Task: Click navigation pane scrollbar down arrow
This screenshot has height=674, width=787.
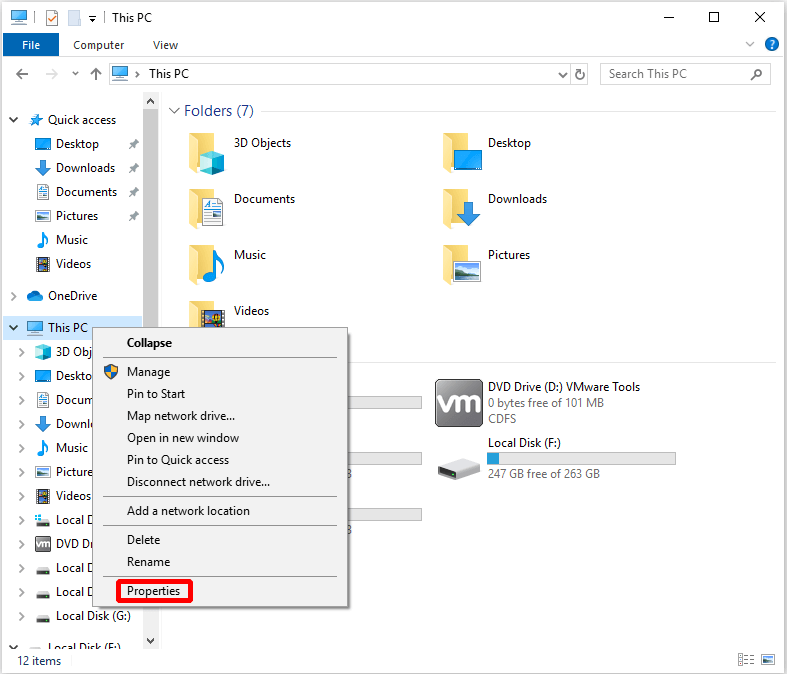Action: point(150,641)
